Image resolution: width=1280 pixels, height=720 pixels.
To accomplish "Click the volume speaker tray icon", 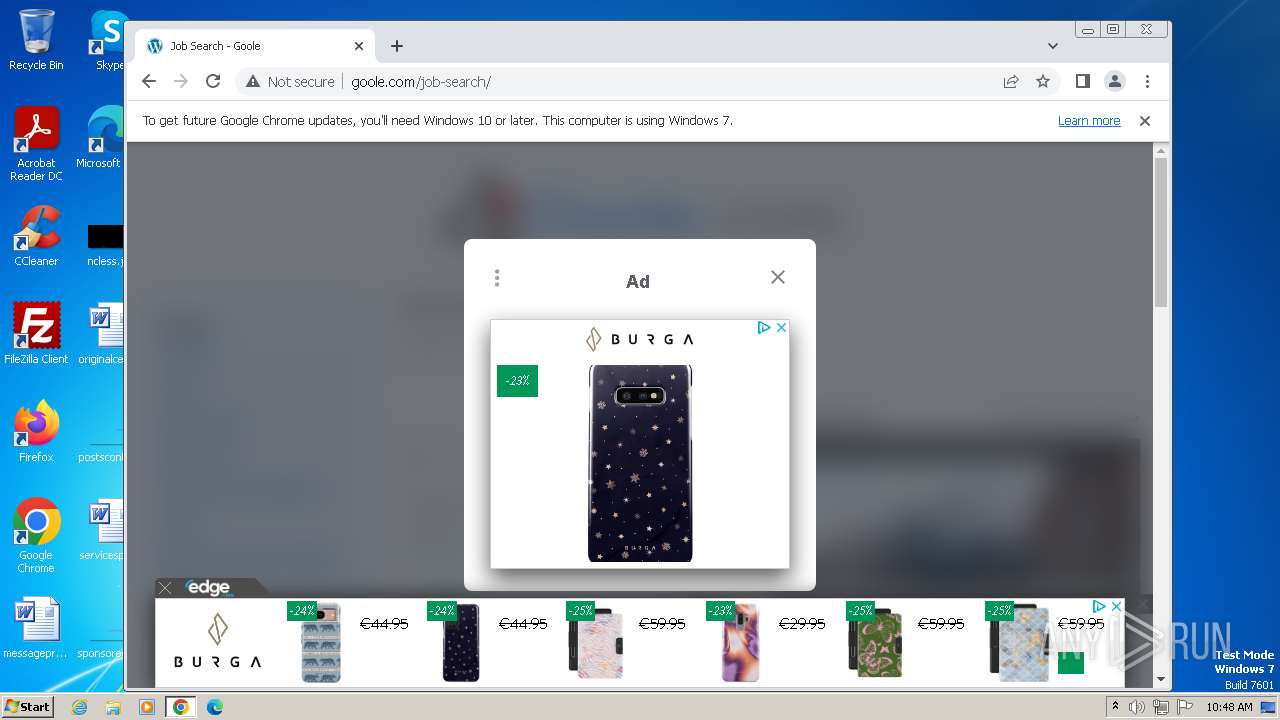I will pyautogui.click(x=1137, y=707).
